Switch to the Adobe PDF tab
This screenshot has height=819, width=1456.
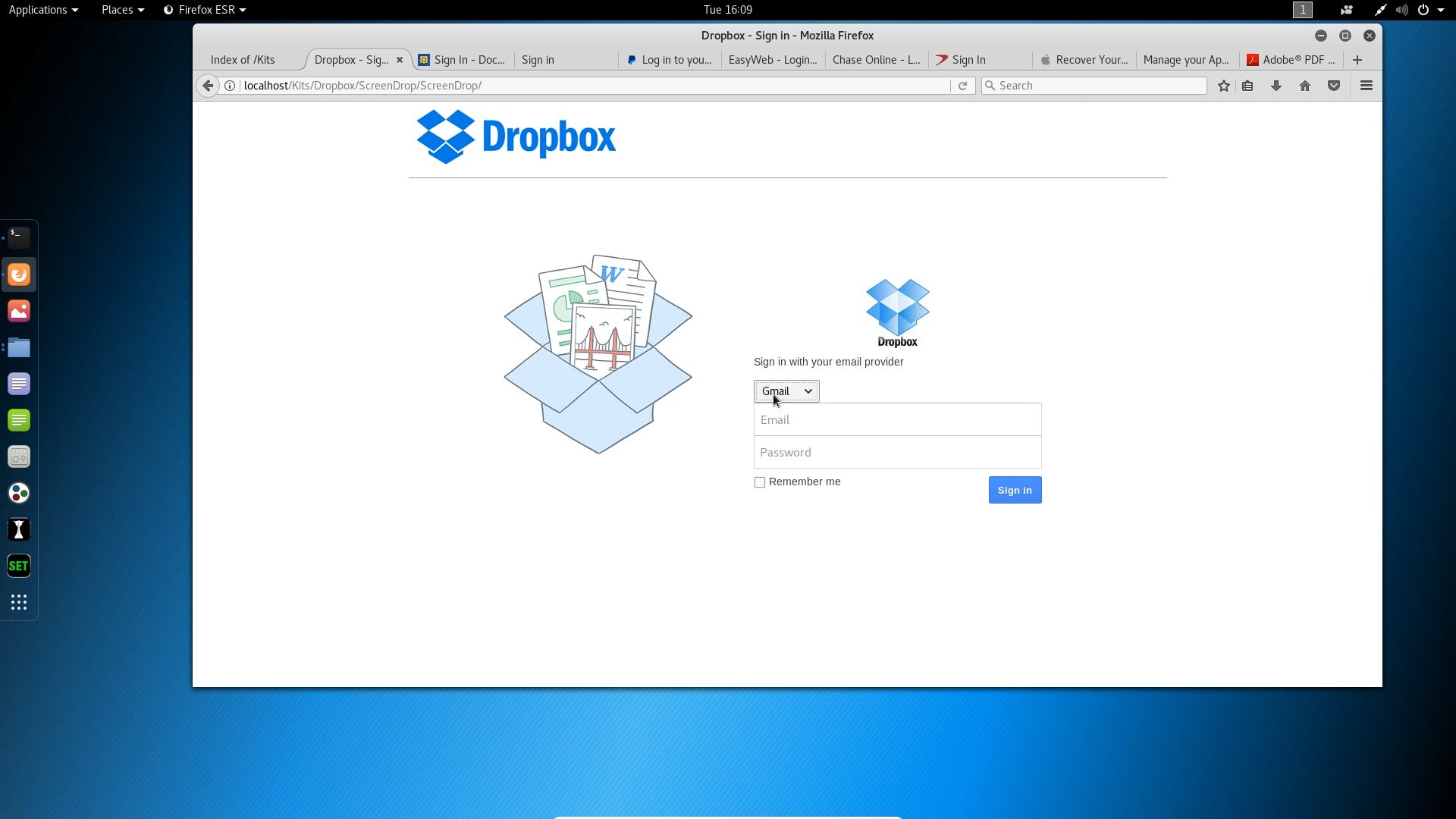pyautogui.click(x=1291, y=60)
